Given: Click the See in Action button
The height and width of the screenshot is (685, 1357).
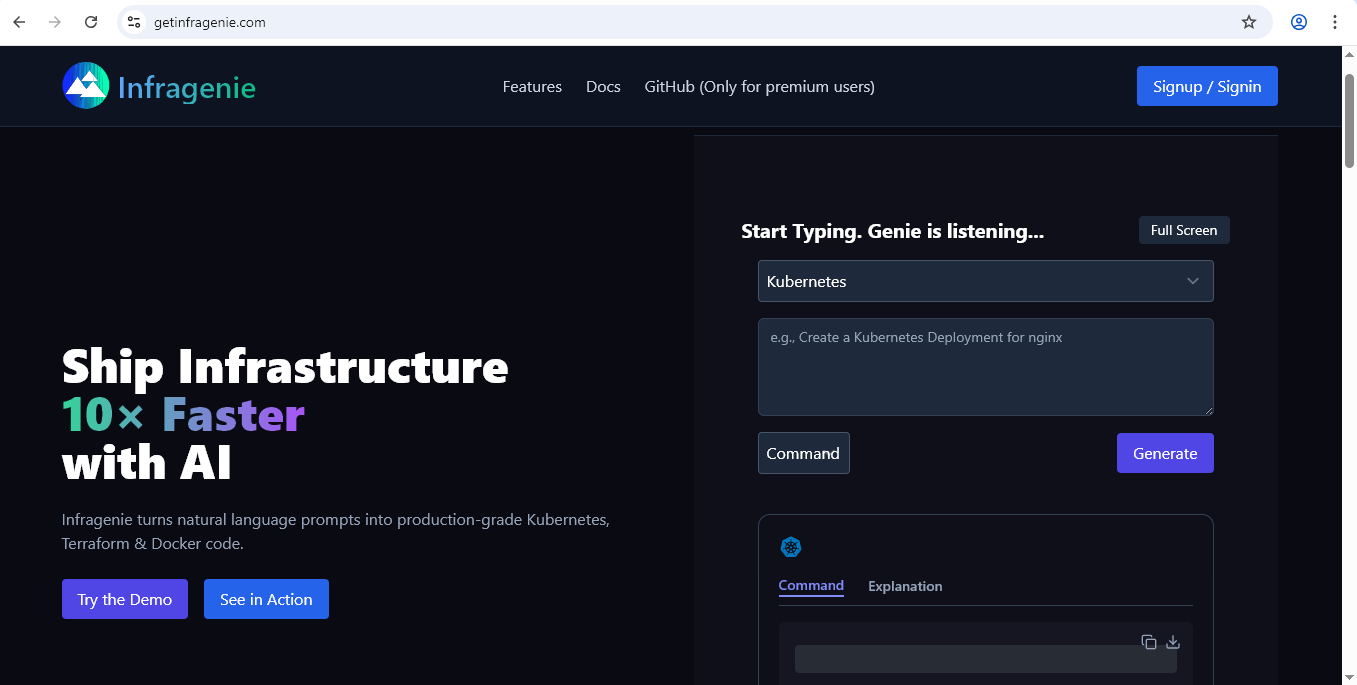Looking at the screenshot, I should (x=266, y=599).
